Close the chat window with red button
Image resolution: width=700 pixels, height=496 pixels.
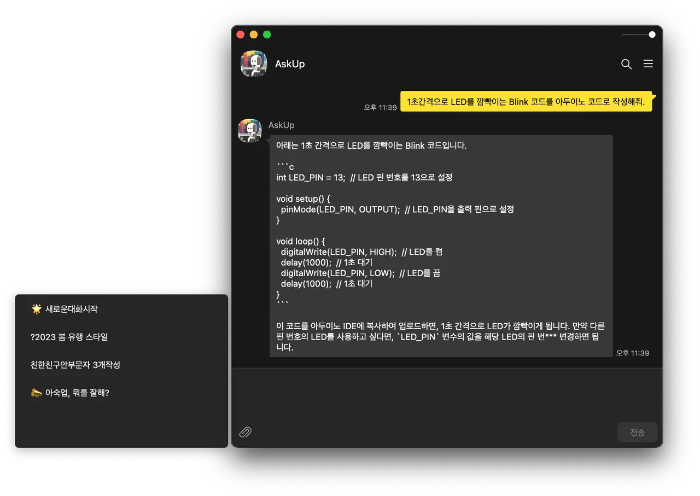pyautogui.click(x=240, y=35)
